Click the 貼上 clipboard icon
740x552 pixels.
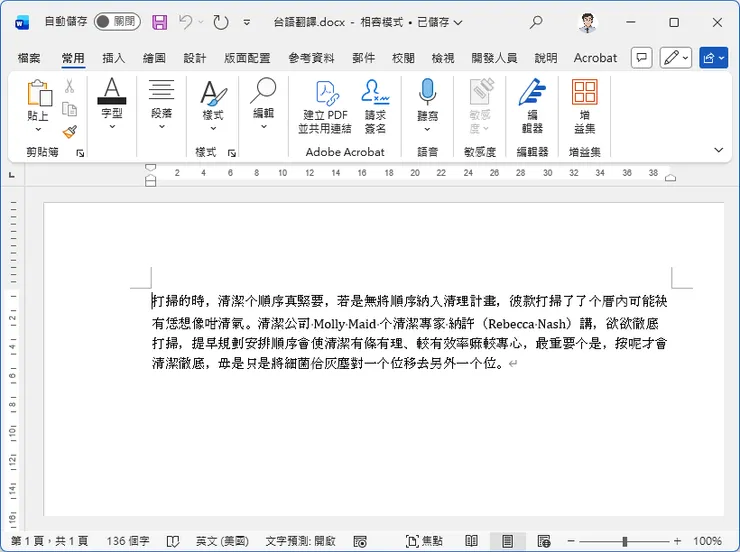coord(38,93)
